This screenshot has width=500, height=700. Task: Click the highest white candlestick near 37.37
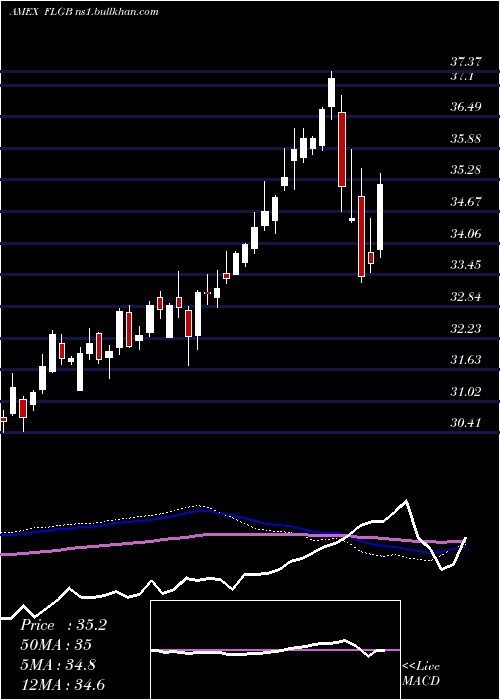tap(331, 92)
